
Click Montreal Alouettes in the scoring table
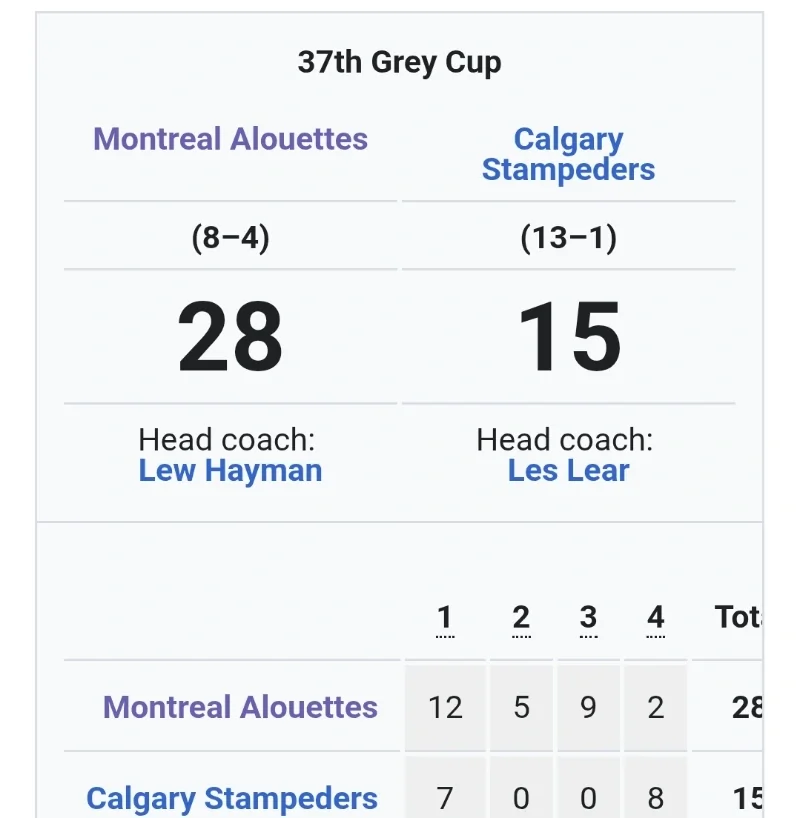click(240, 707)
